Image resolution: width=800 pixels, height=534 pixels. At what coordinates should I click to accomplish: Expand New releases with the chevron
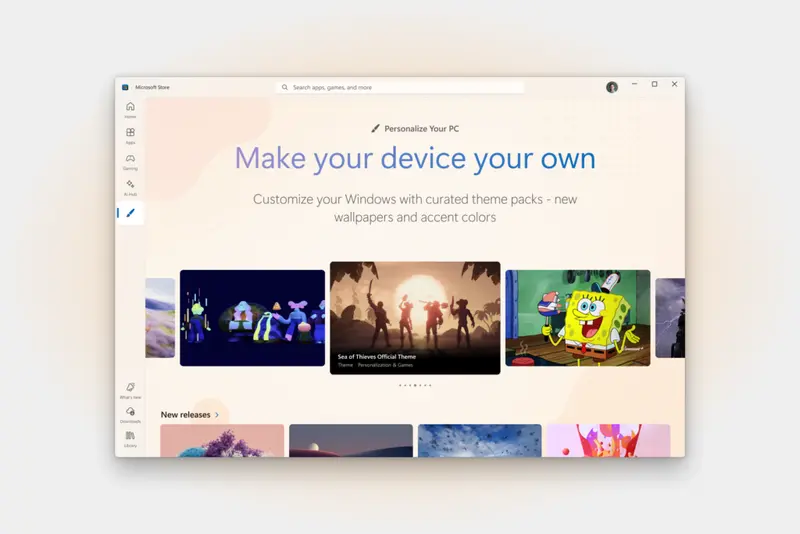point(217,415)
